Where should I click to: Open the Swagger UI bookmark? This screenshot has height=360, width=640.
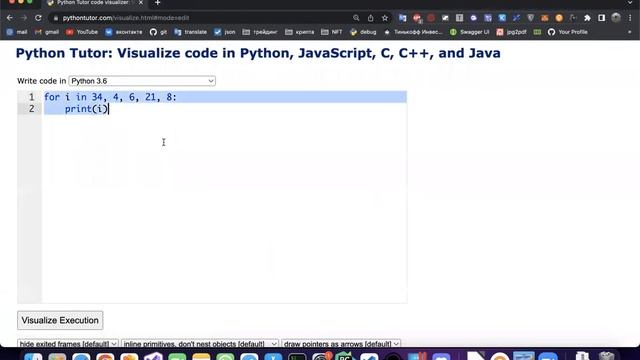tap(469, 32)
